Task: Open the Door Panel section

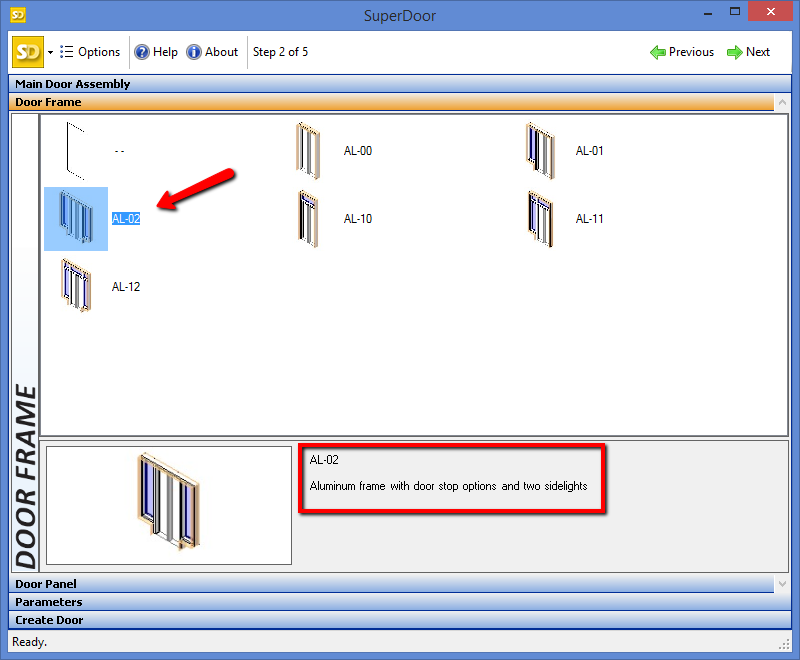Action: [391, 583]
